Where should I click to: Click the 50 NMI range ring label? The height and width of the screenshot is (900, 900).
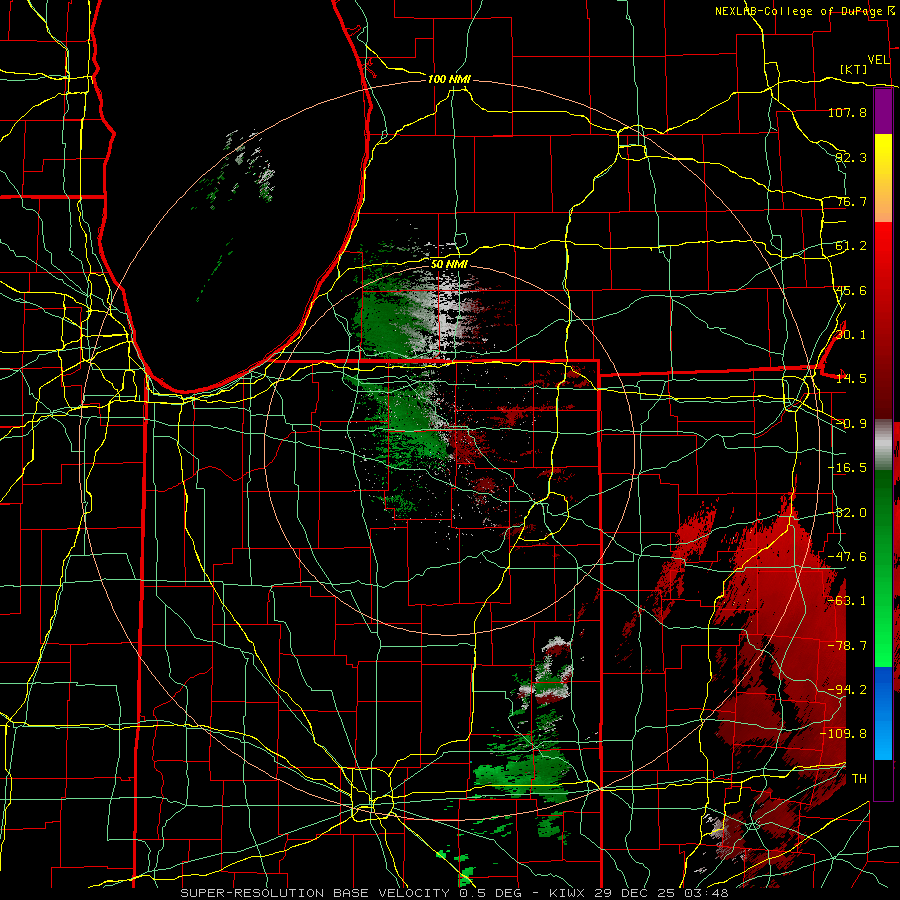pos(449,264)
